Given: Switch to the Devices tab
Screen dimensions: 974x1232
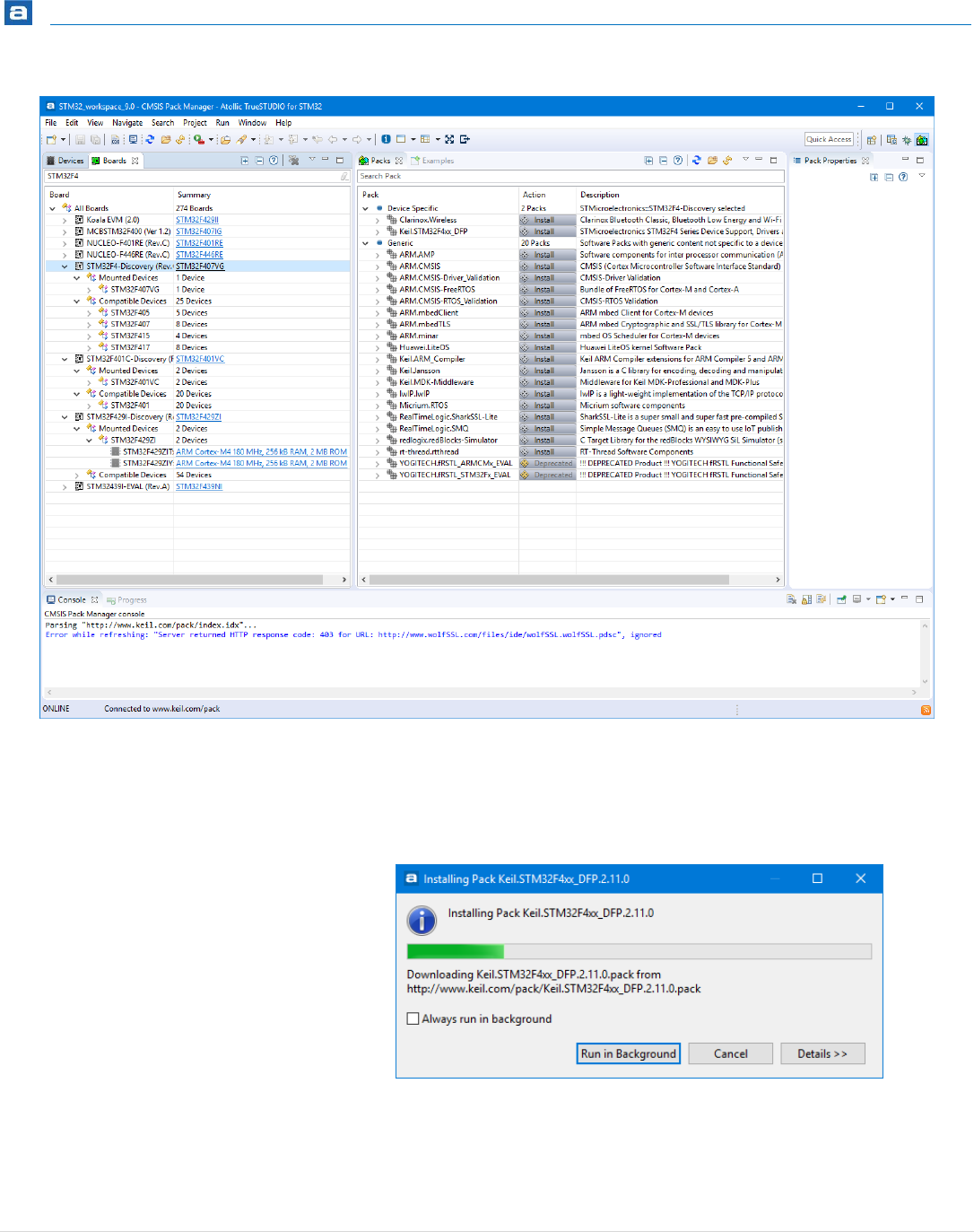Looking at the screenshot, I should coord(65,161).
